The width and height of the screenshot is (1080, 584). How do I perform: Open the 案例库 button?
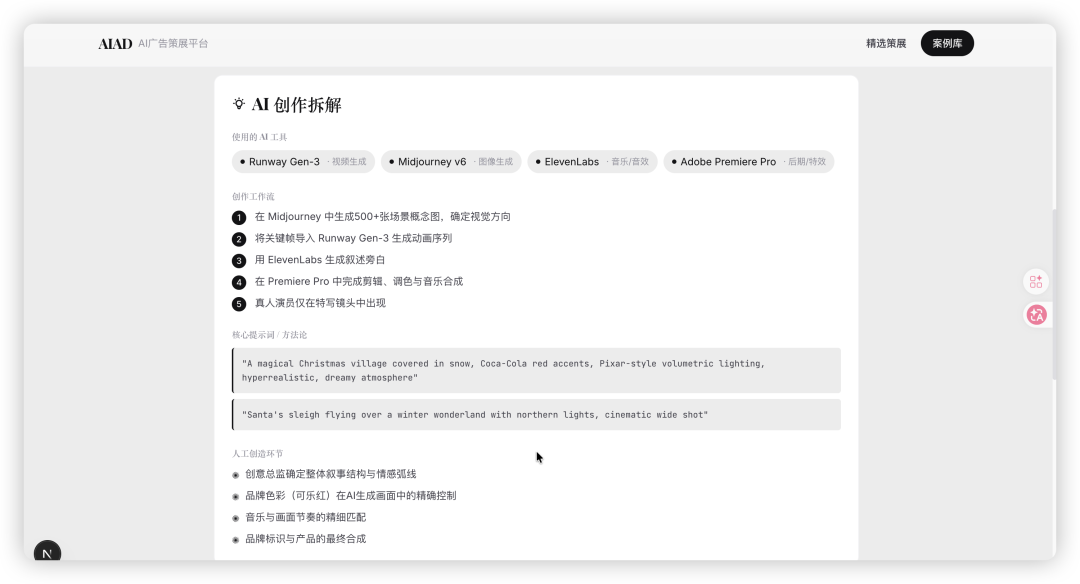947,43
